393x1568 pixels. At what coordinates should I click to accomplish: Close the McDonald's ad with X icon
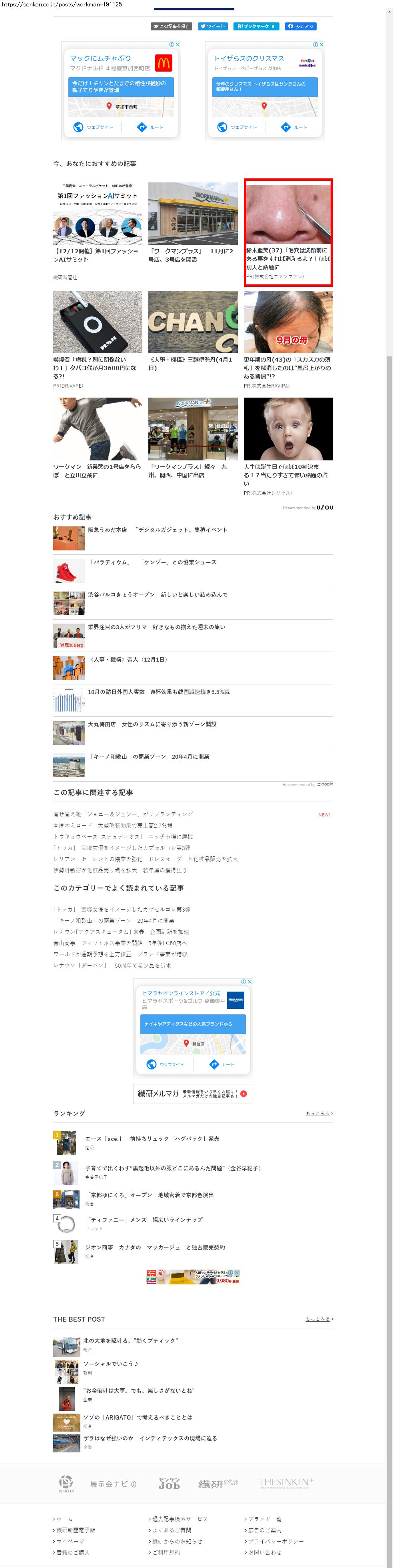178,44
